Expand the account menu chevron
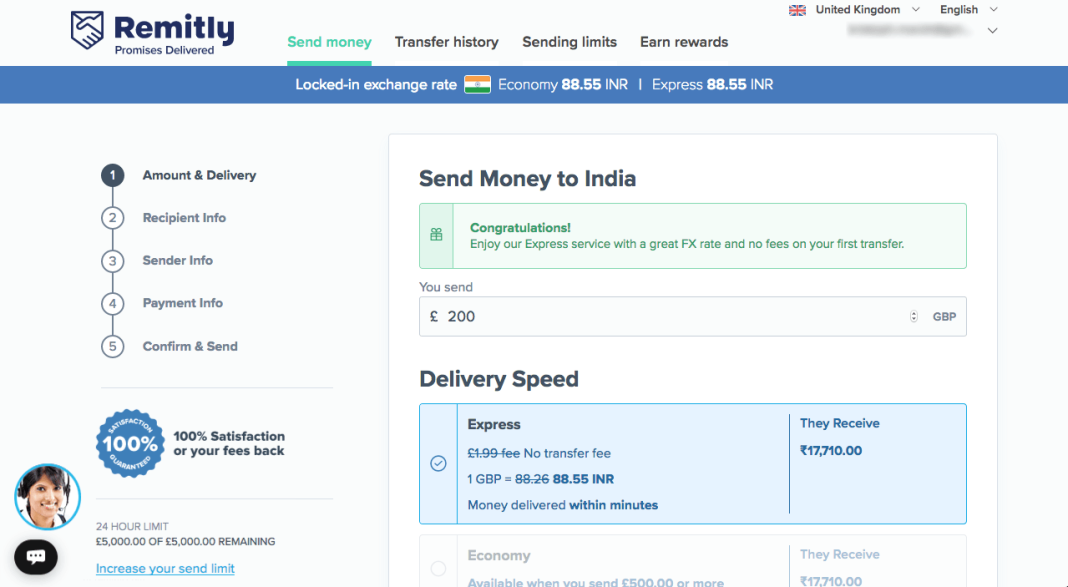This screenshot has width=1068, height=587. click(x=991, y=30)
